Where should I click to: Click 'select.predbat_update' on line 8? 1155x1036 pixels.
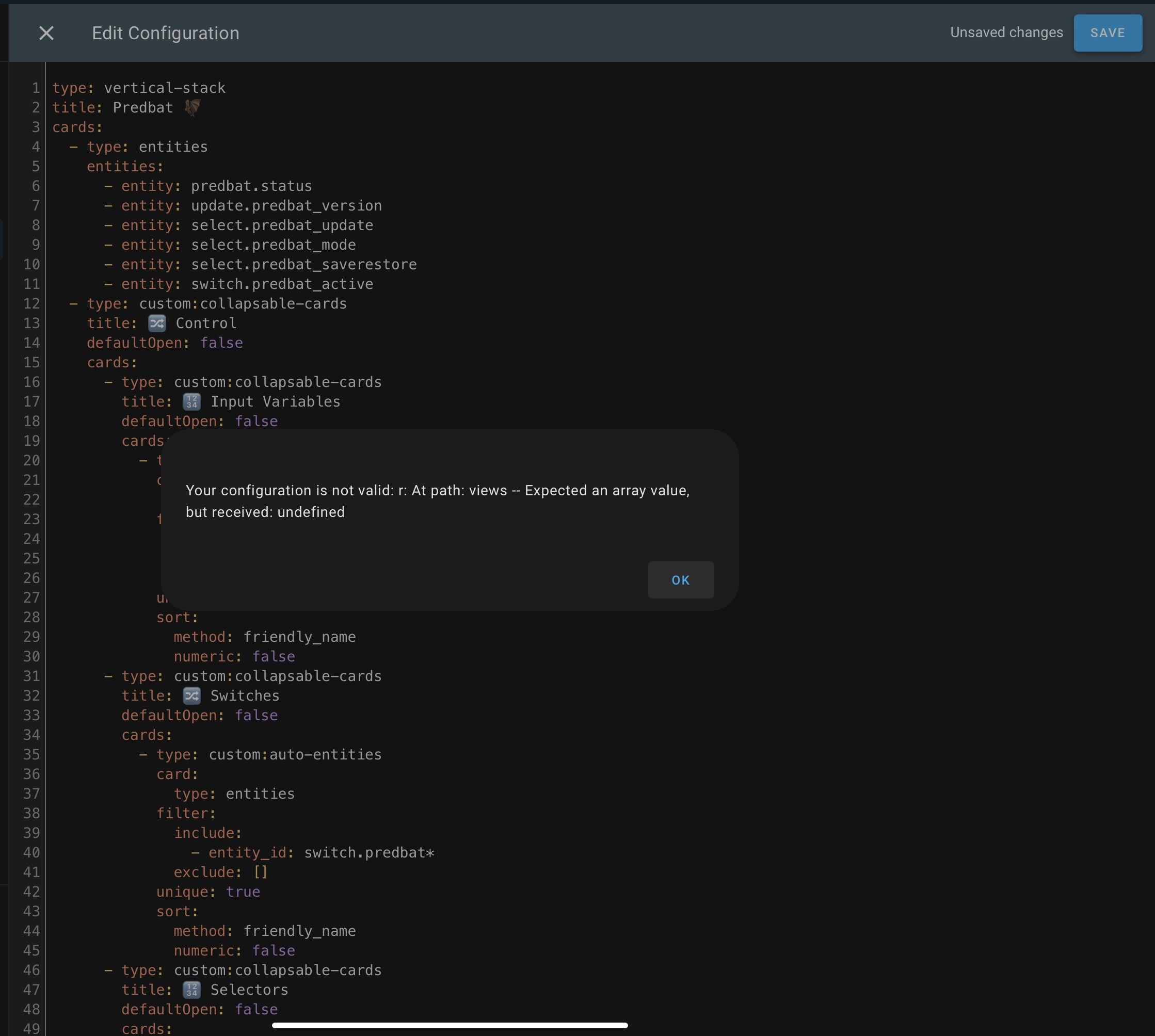(x=282, y=225)
